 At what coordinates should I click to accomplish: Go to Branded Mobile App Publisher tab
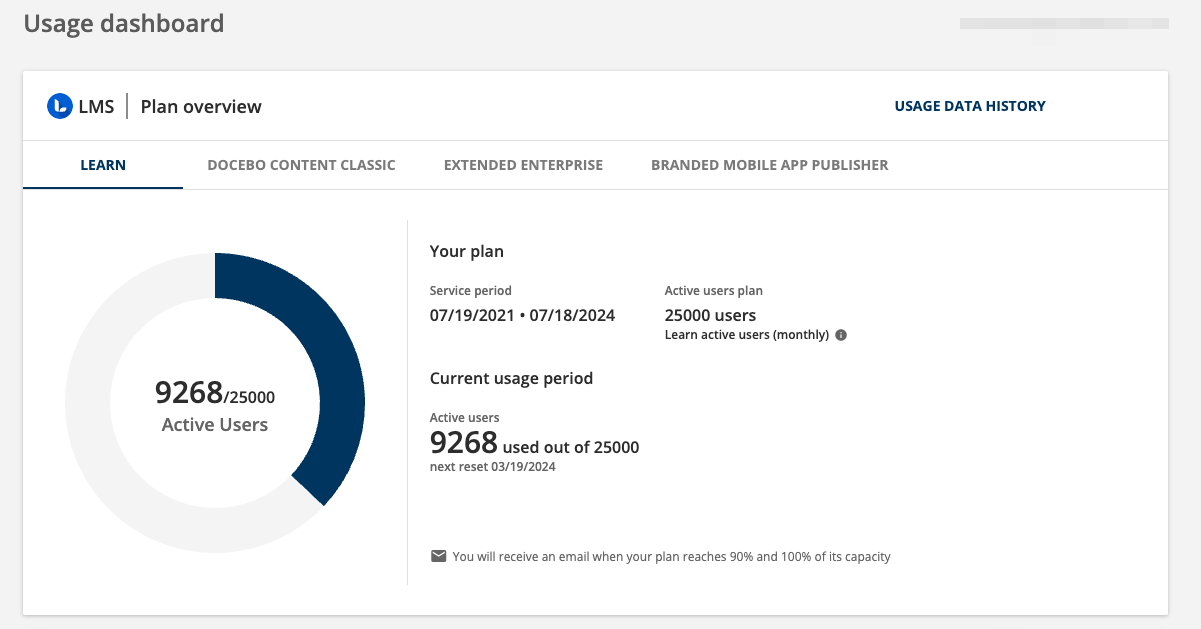(769, 165)
